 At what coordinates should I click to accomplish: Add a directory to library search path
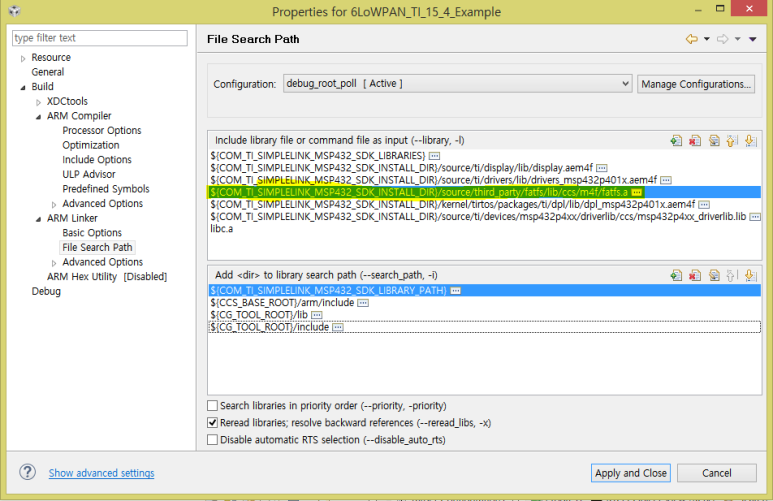pyautogui.click(x=677, y=275)
